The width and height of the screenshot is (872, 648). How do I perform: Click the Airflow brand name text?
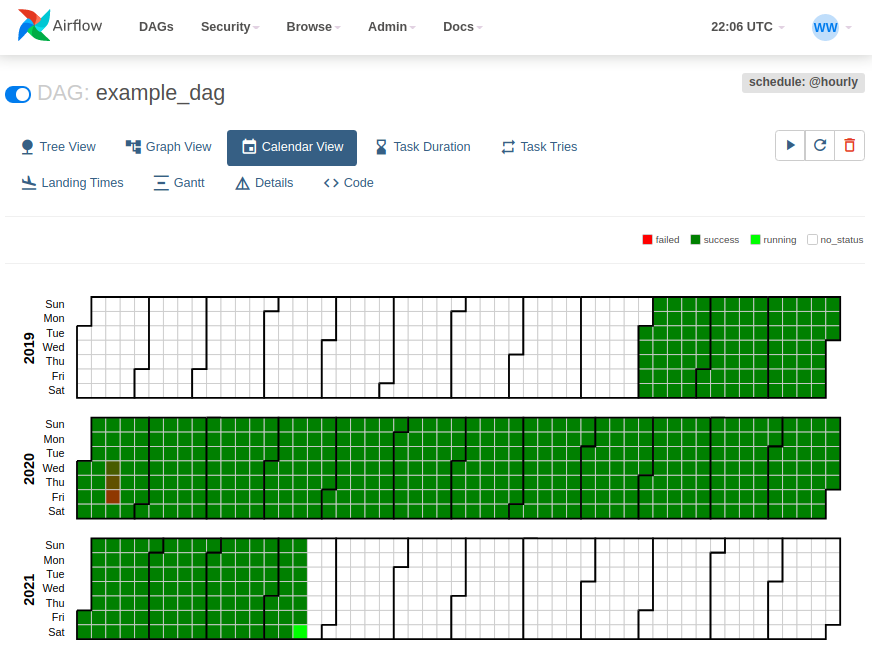[77, 26]
